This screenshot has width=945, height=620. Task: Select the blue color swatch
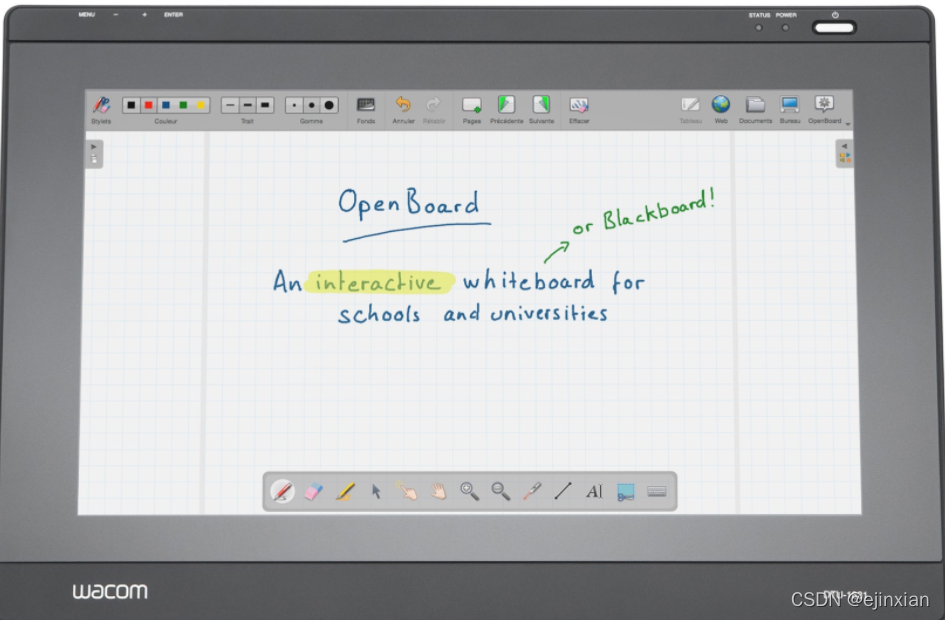click(166, 105)
